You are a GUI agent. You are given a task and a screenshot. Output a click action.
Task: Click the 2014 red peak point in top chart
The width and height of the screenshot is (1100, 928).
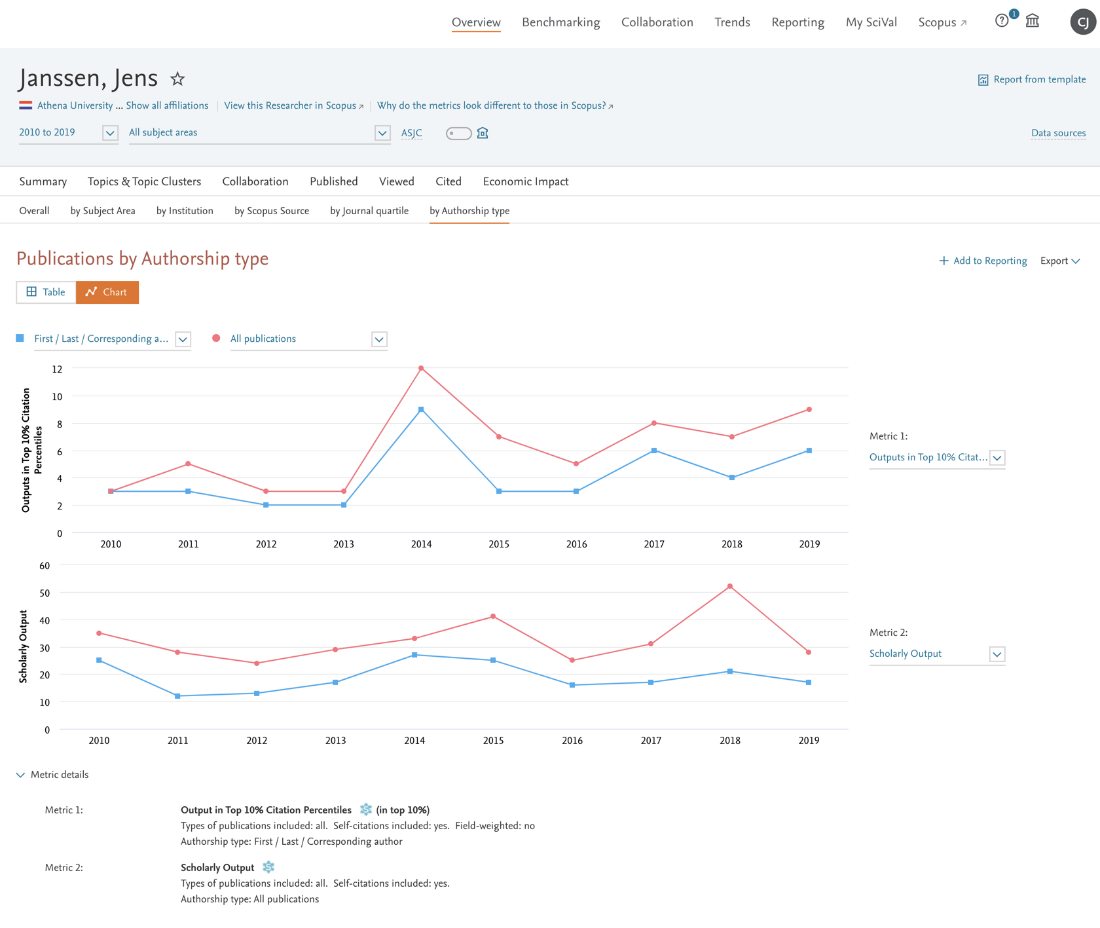[421, 368]
